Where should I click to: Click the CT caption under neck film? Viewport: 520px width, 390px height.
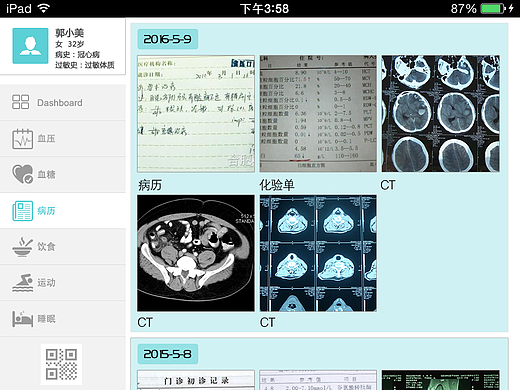point(267,322)
